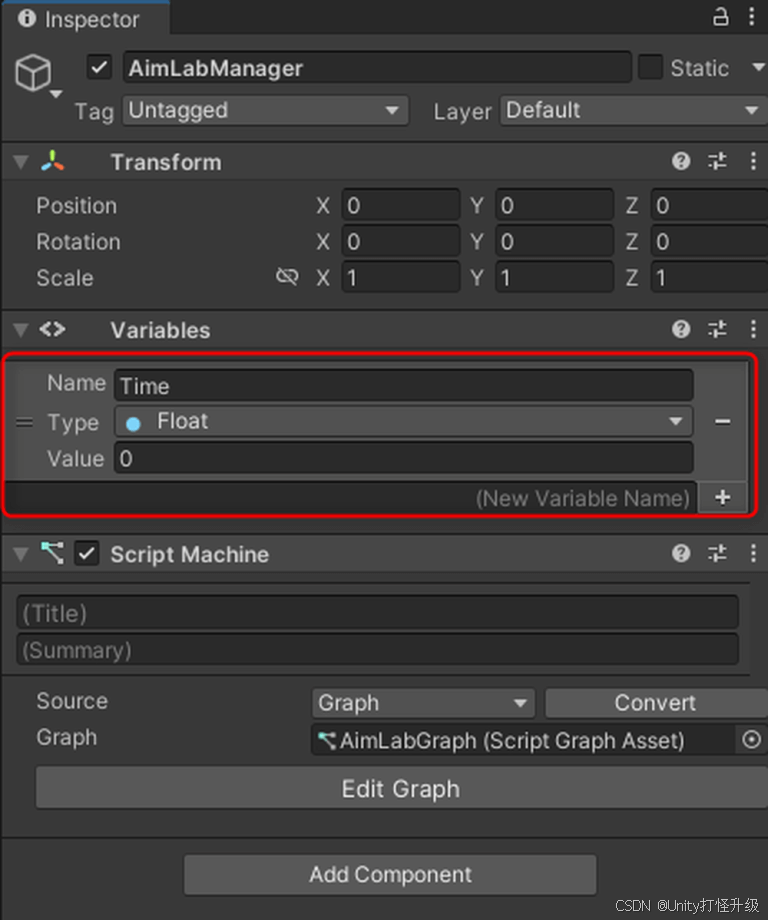This screenshot has width=768, height=920.
Task: Click the Script Machine Title field
Action: (x=377, y=614)
